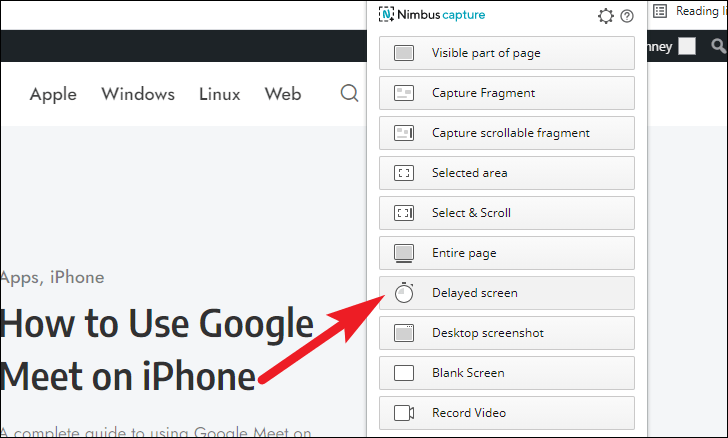Choose the Capture Fragment label

[x=483, y=93]
